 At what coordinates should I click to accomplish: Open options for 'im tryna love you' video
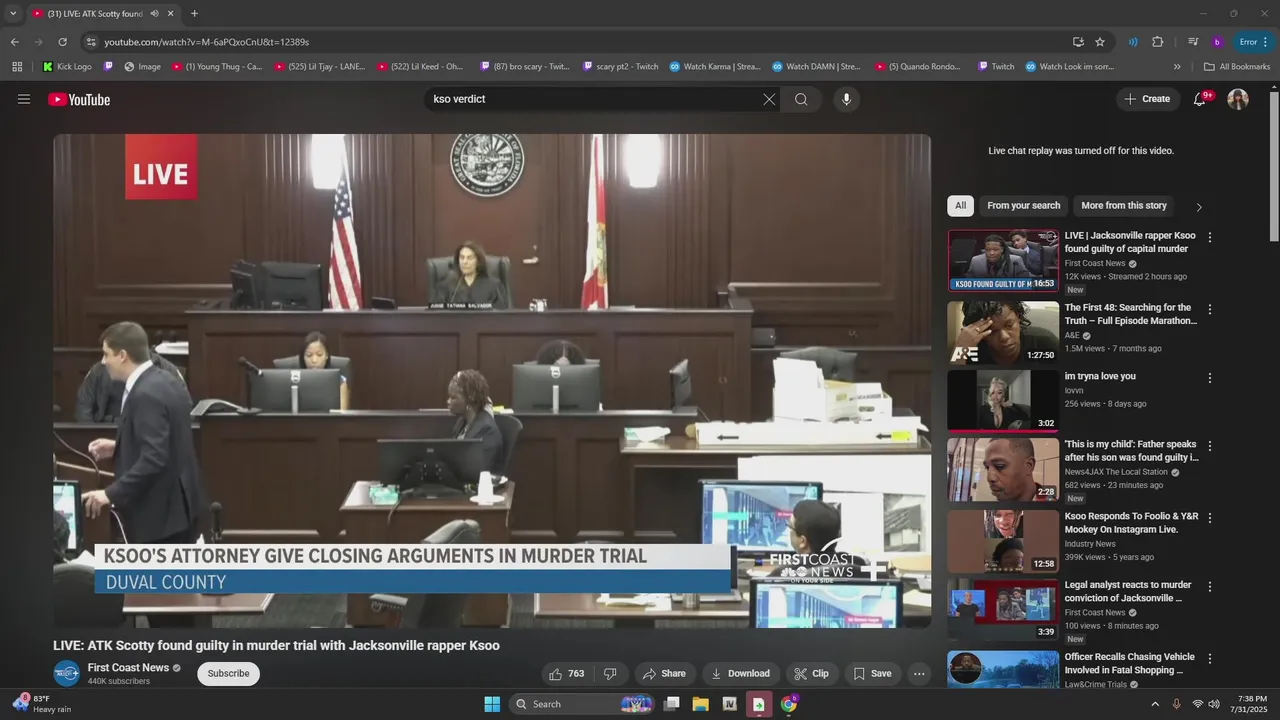click(1210, 379)
